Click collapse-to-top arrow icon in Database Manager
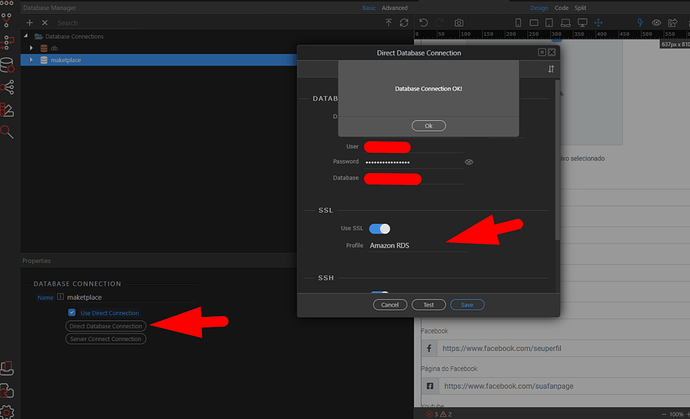Screen dimensions: 690x419 [x=389, y=22]
